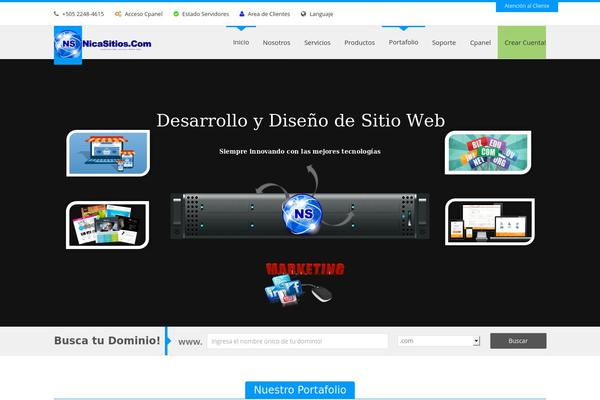Click the NicaSitios.Com logo
The height and width of the screenshot is (400, 600).
pos(103,45)
